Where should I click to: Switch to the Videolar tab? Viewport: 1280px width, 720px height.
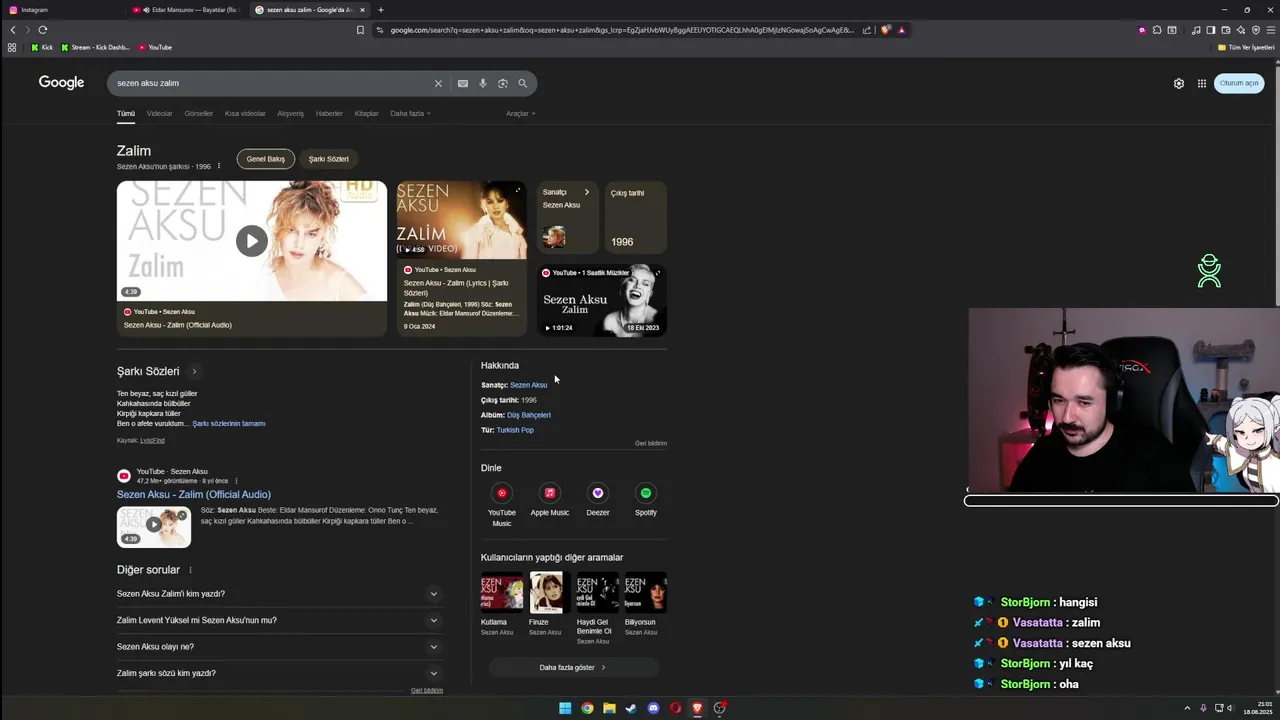[x=159, y=113]
